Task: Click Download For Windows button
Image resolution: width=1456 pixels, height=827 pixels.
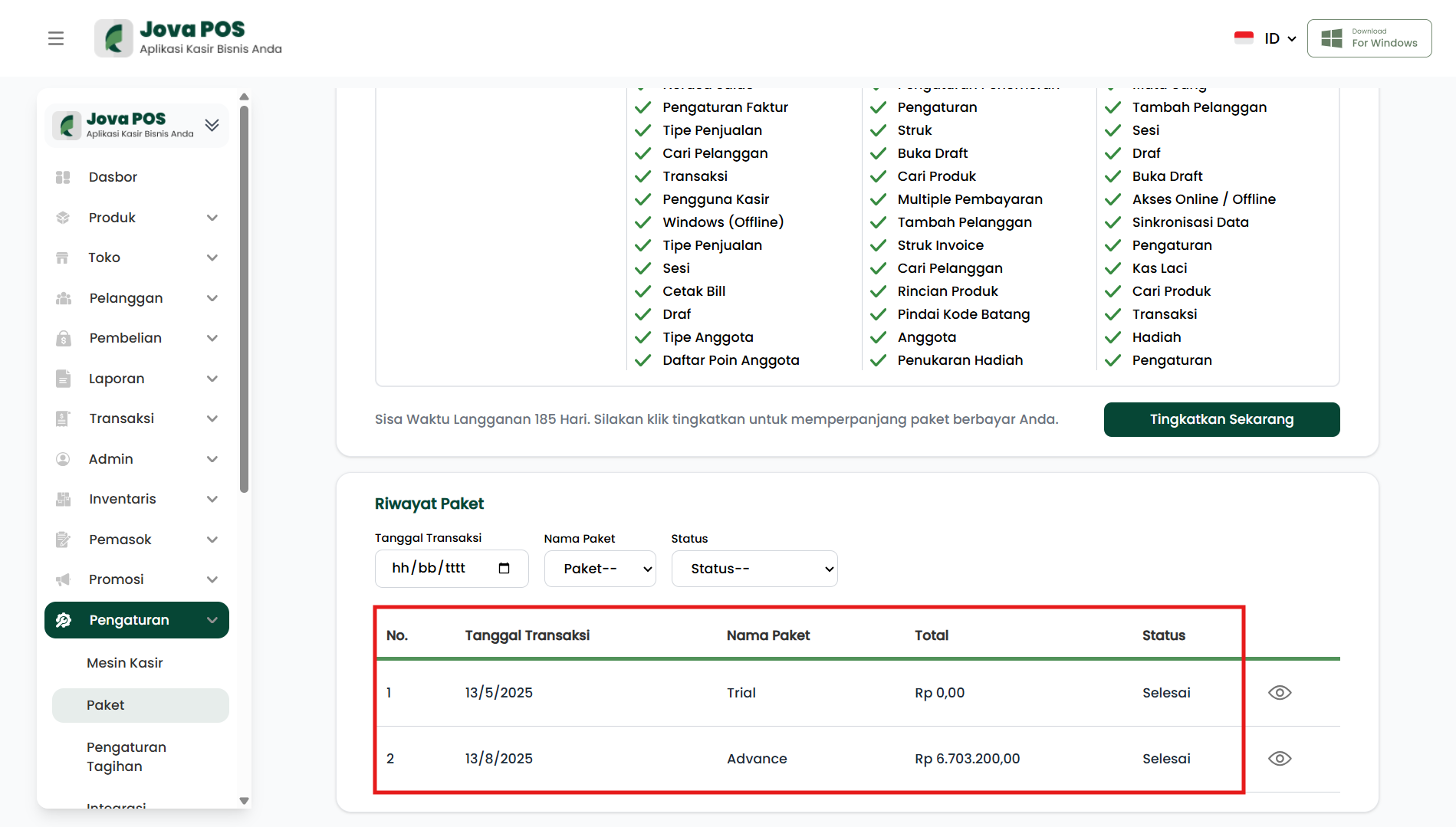Action: point(1369,38)
